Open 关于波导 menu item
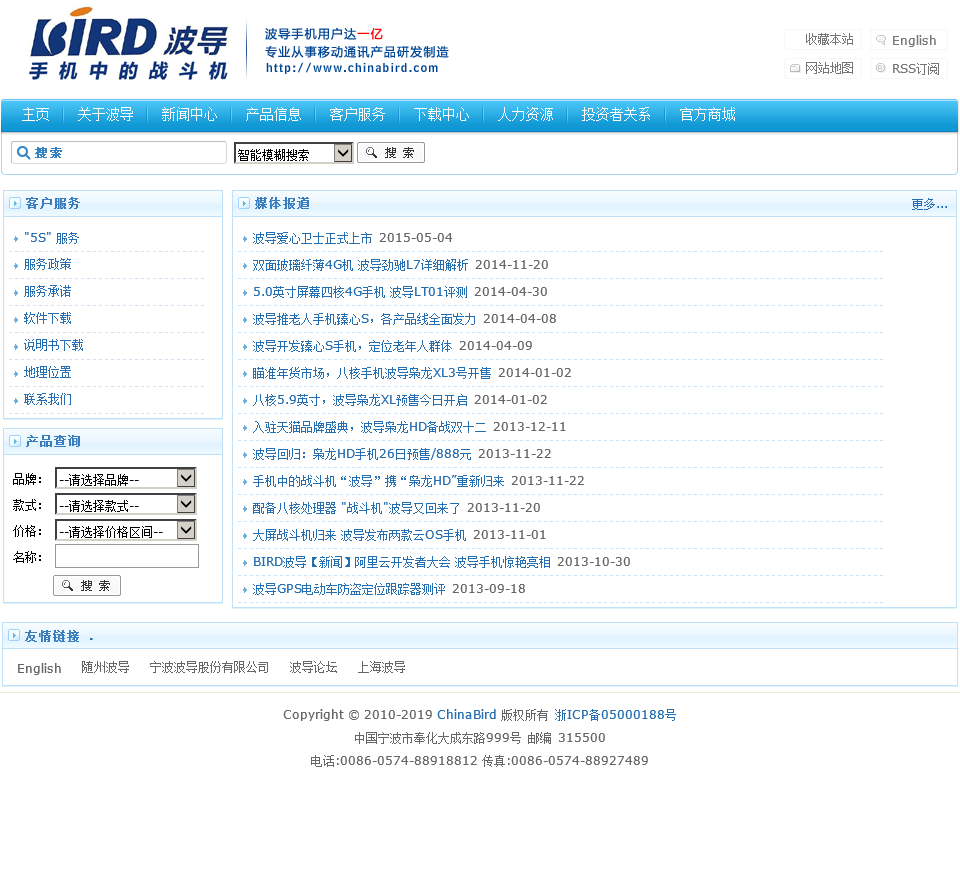960x873 pixels. coord(105,114)
